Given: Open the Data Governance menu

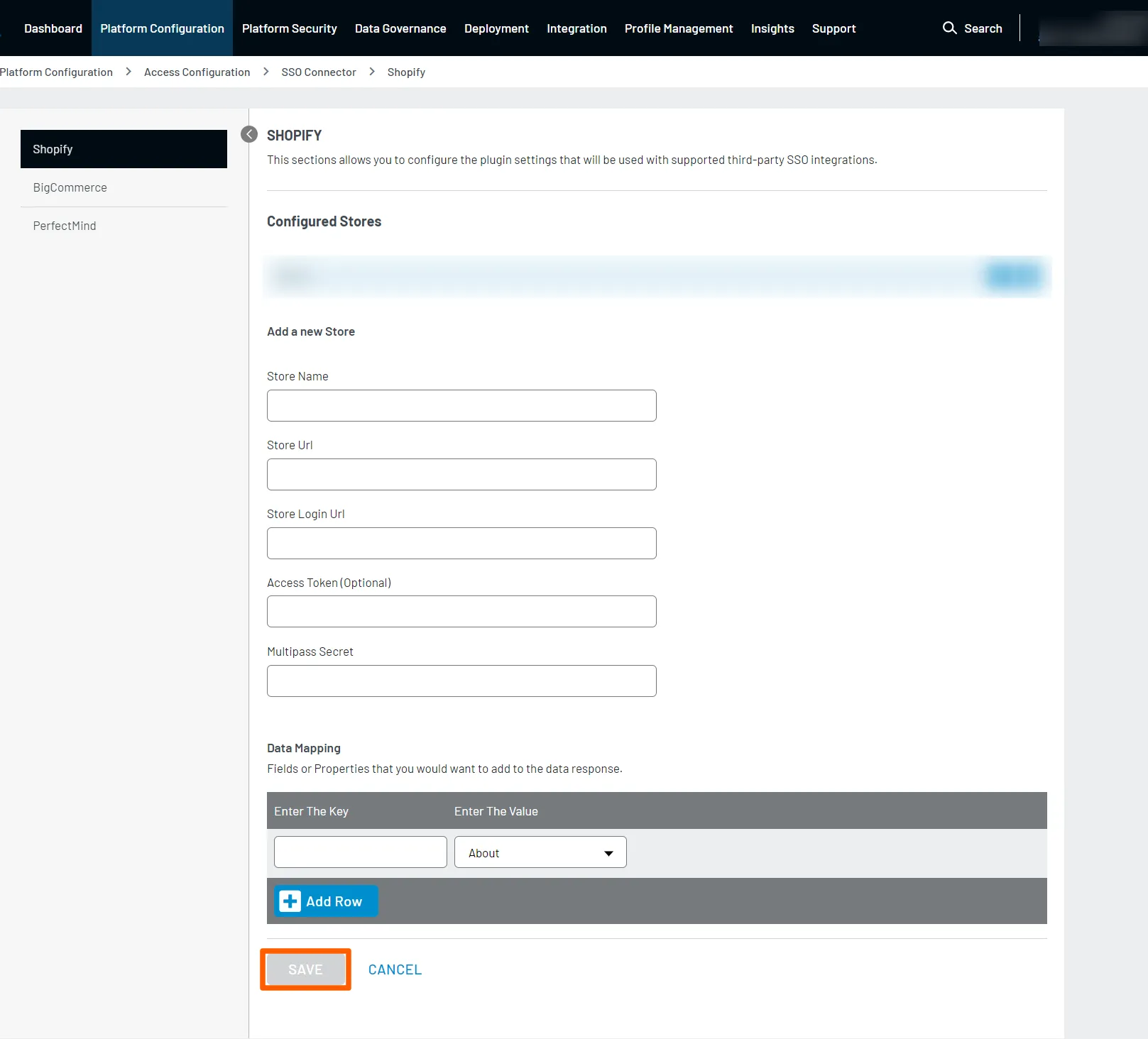Looking at the screenshot, I should [400, 28].
